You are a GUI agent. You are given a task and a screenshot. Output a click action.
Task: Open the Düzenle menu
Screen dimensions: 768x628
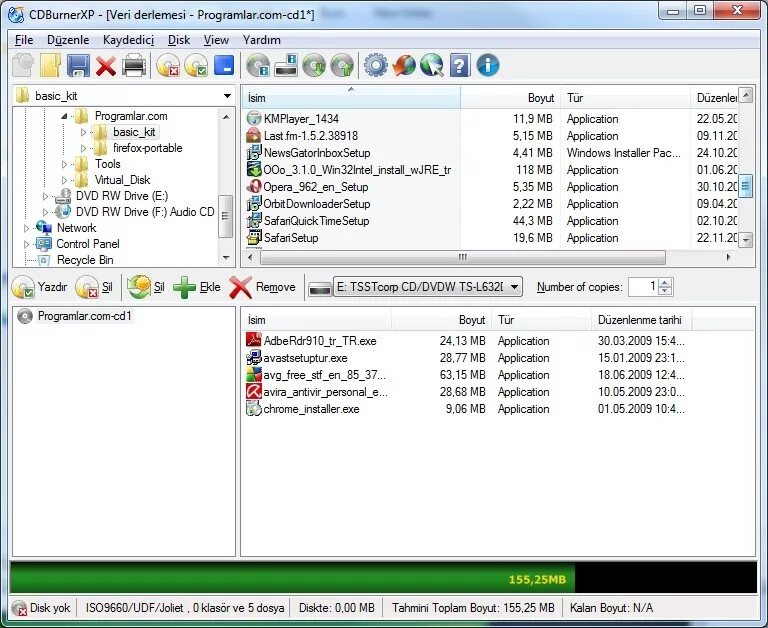pos(68,40)
